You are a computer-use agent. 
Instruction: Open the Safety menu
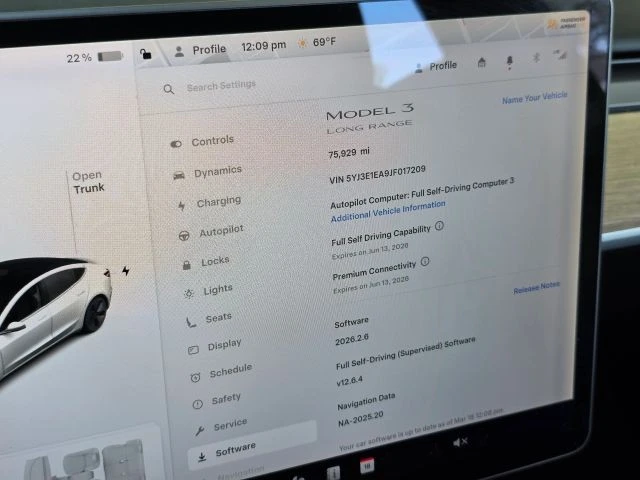(x=217, y=400)
